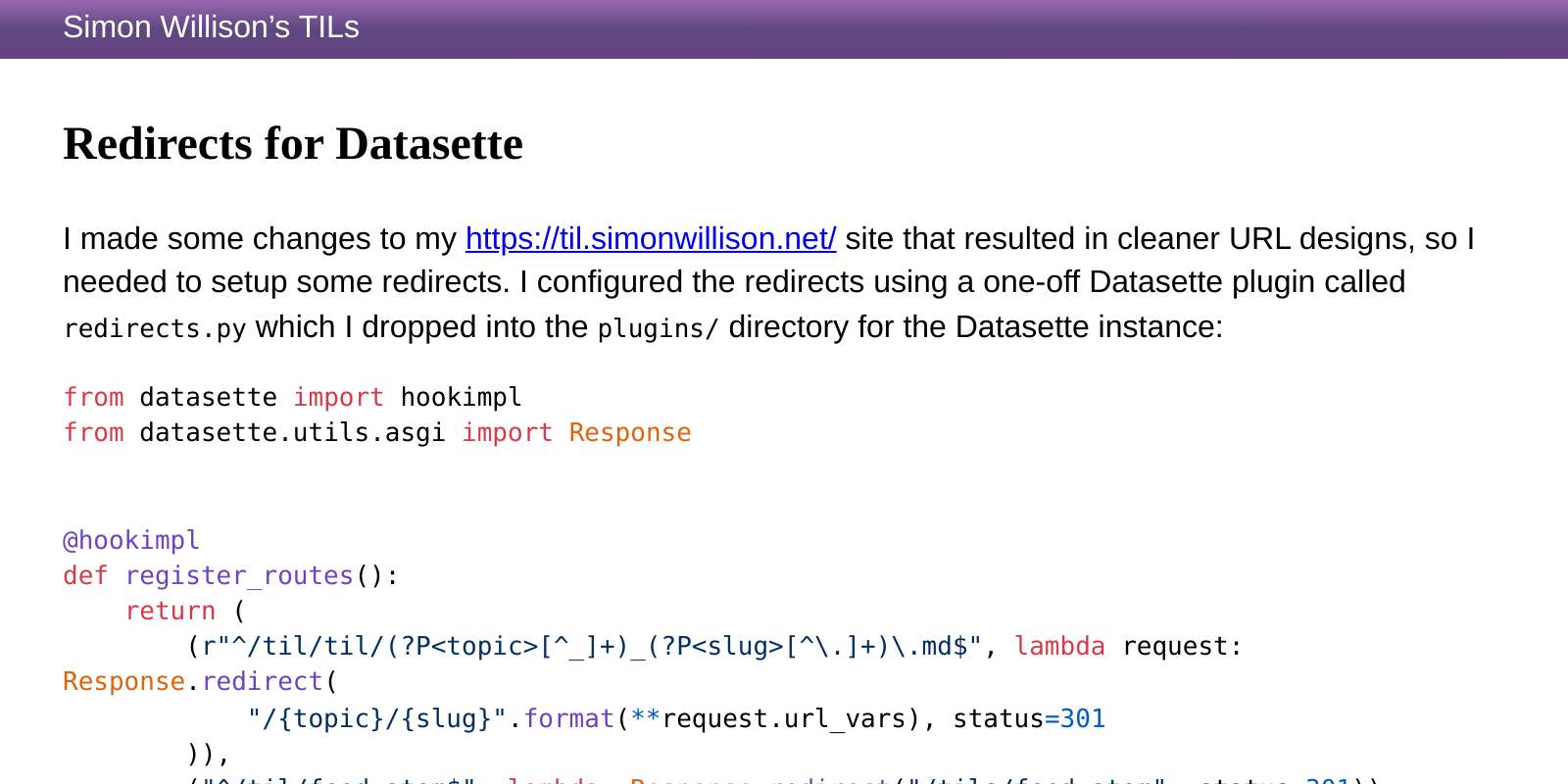Image resolution: width=1568 pixels, height=784 pixels.
Task: Click the code line containing 'status=301'
Action: click(x=676, y=718)
